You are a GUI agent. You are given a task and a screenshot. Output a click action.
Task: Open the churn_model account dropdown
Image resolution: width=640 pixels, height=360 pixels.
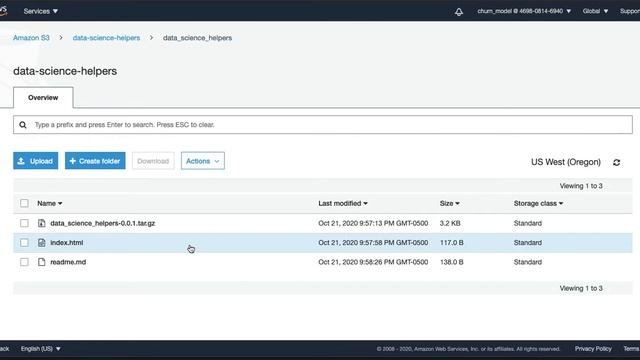click(524, 11)
